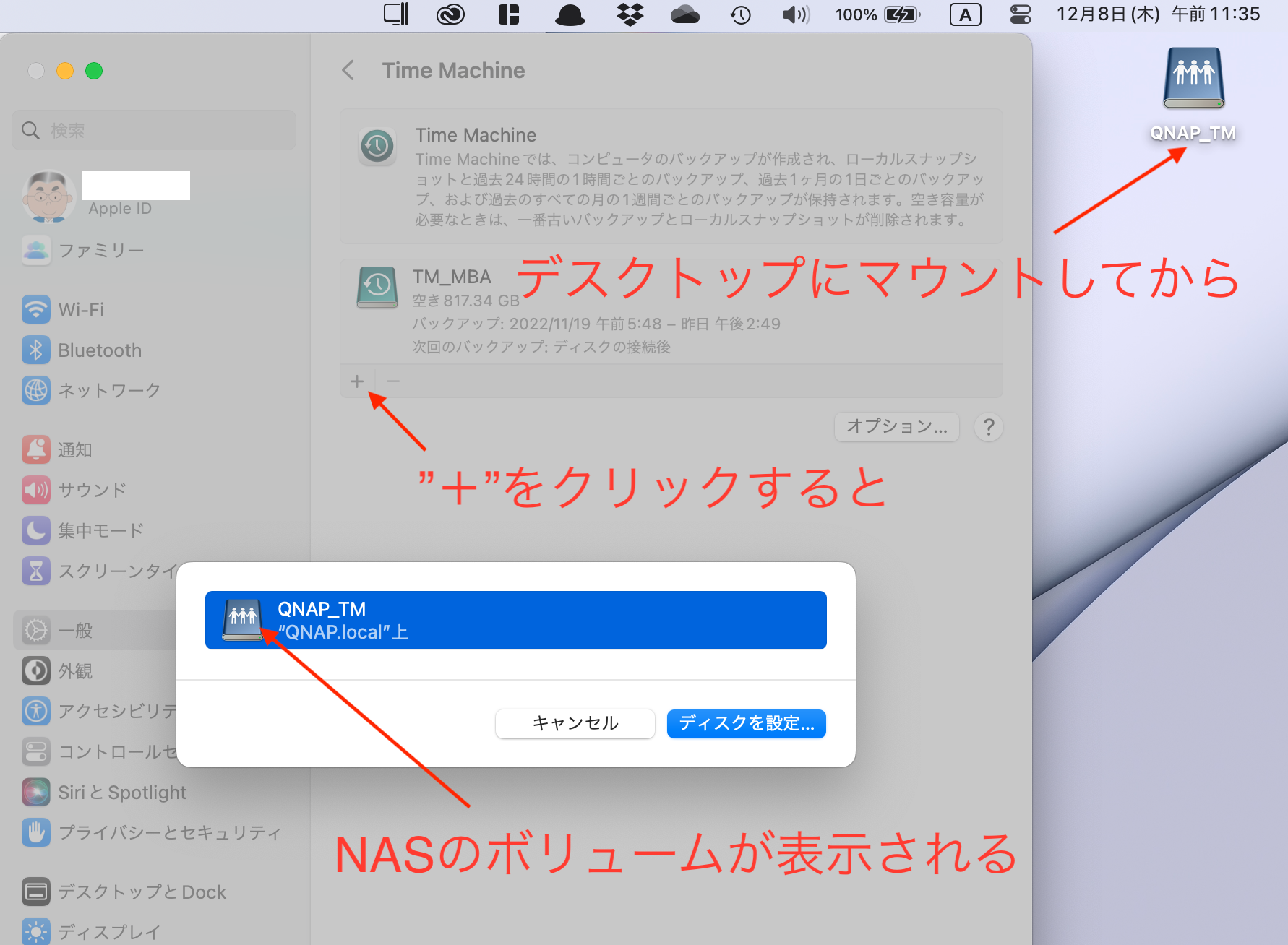Click the green zoom window button
This screenshot has height=945, width=1288.
(94, 71)
